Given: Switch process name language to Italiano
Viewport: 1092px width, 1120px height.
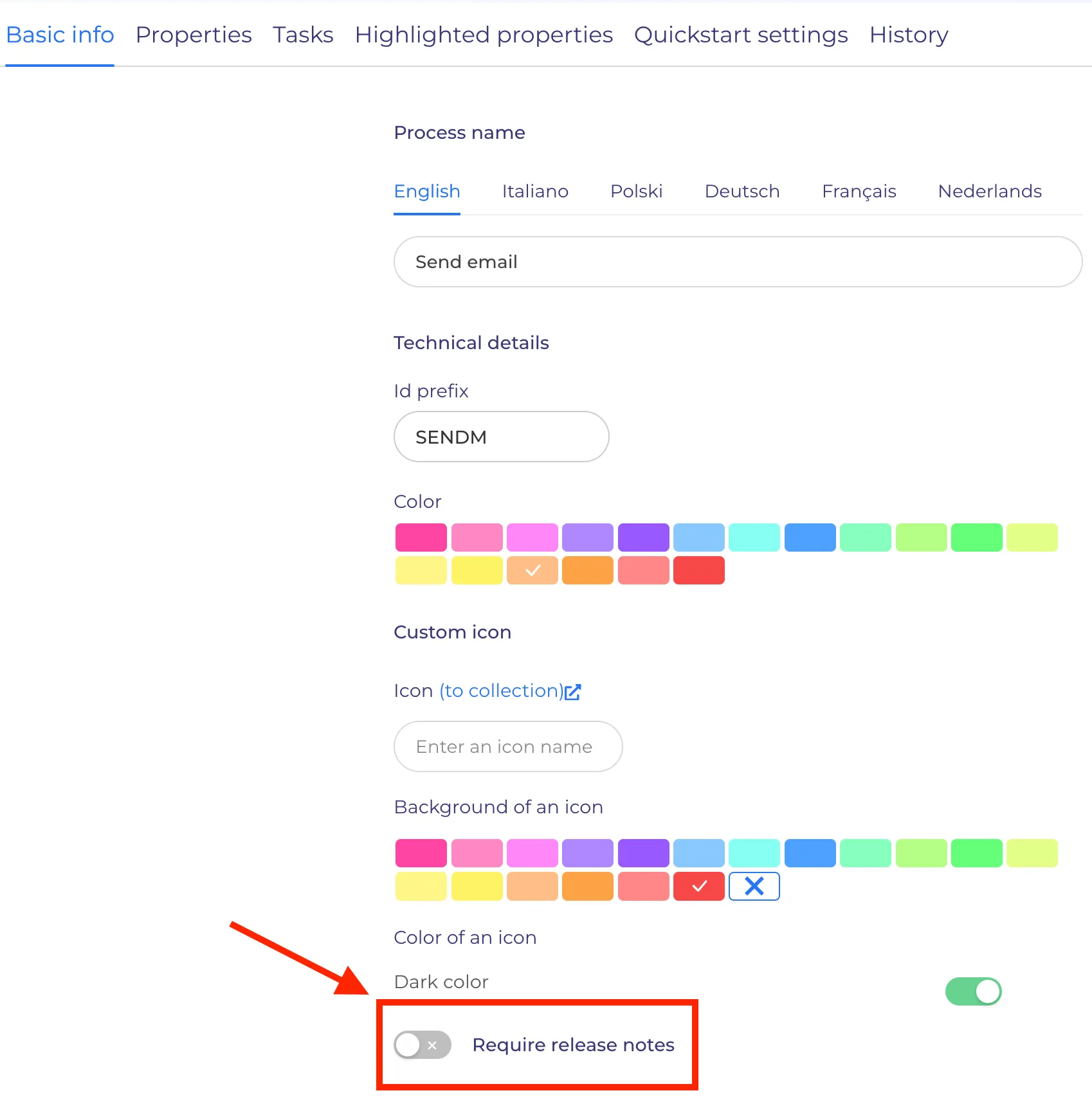Looking at the screenshot, I should 535,192.
